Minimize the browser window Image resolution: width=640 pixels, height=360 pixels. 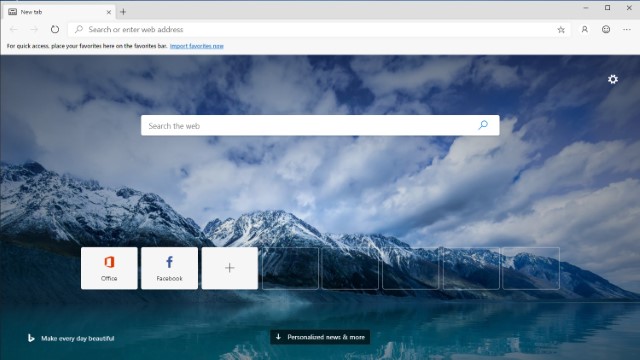(586, 8)
